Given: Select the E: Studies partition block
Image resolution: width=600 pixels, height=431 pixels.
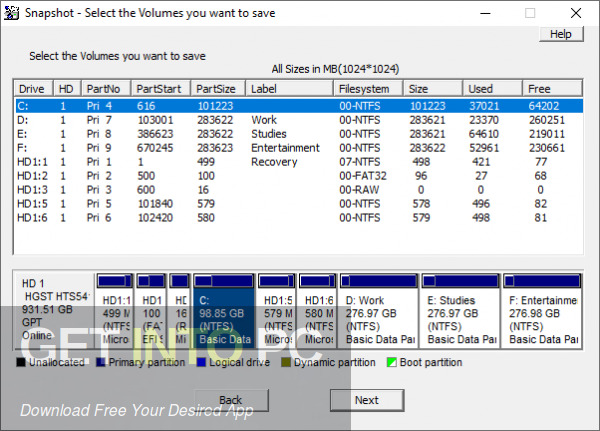Looking at the screenshot, I should 460,310.
